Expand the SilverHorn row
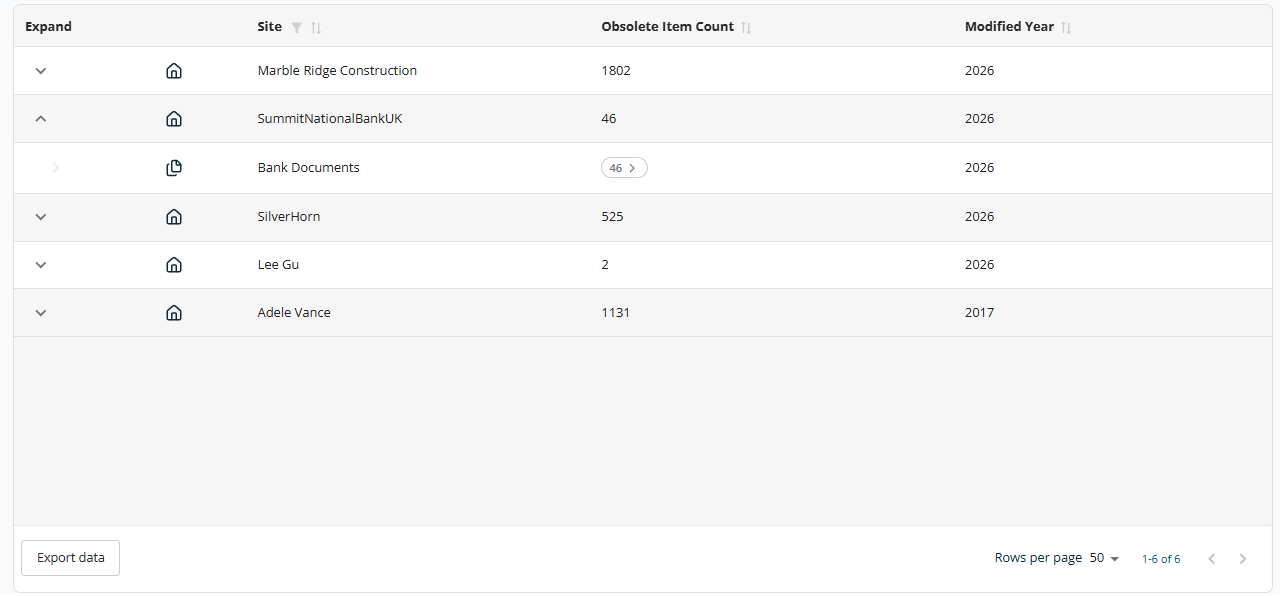This screenshot has height=596, width=1280. [41, 217]
